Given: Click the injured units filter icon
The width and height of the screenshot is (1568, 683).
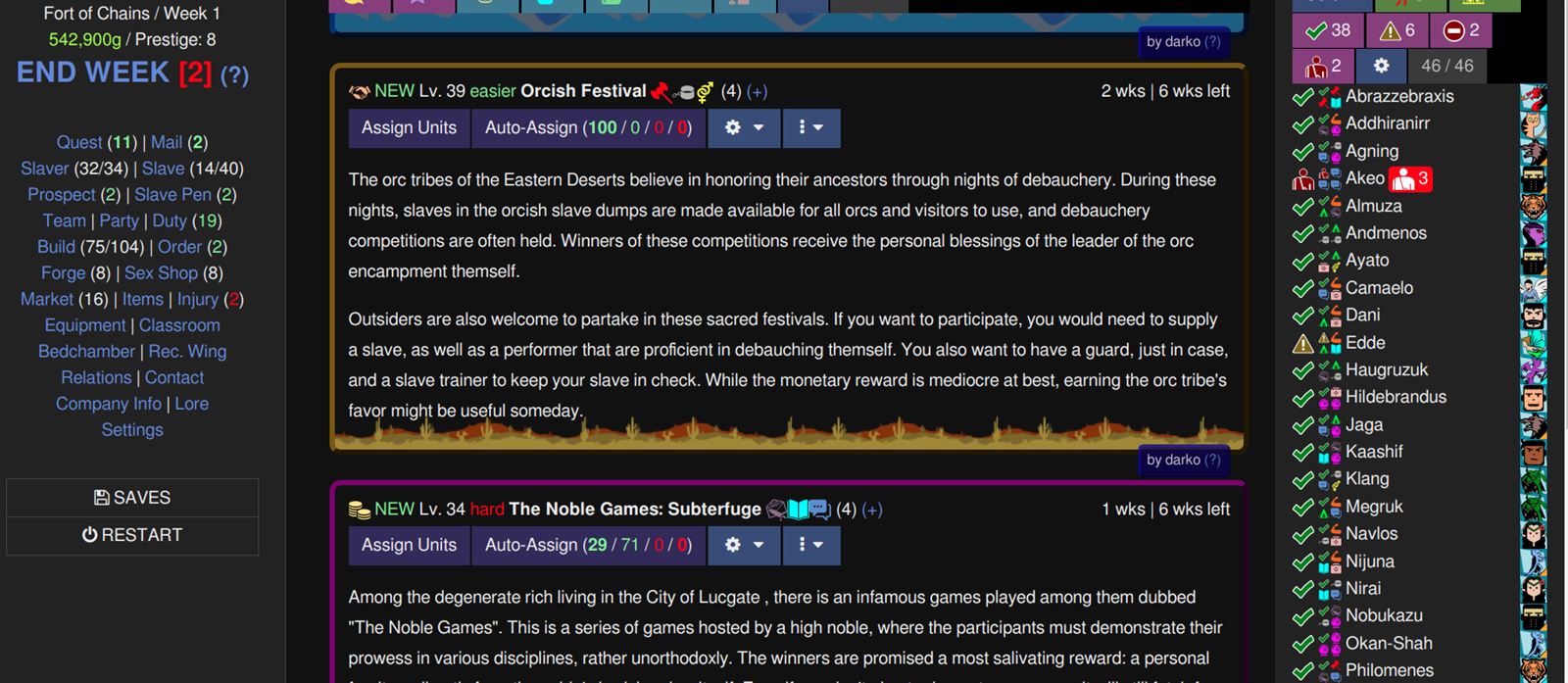Looking at the screenshot, I should pos(1322,66).
